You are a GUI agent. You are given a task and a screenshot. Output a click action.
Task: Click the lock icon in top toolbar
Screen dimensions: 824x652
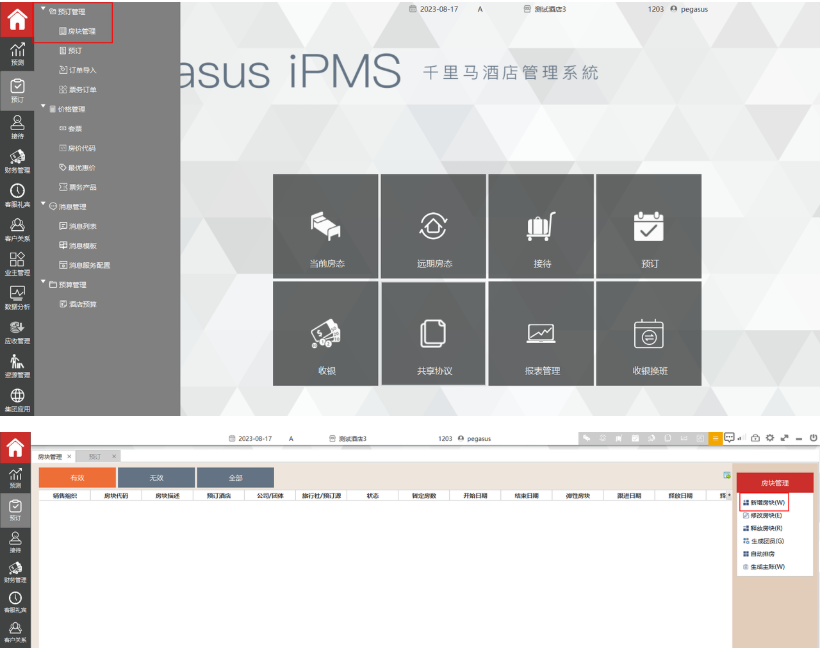coord(755,438)
